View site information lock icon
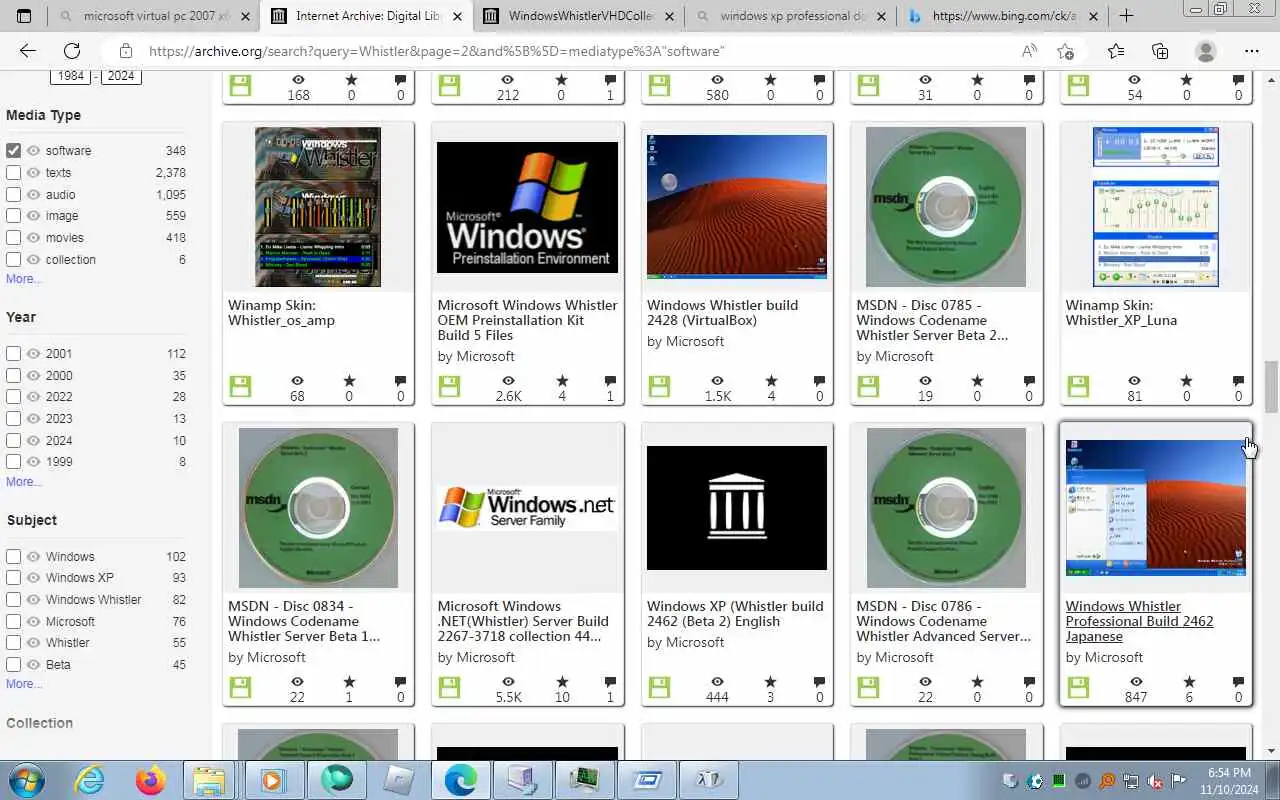Image resolution: width=1280 pixels, height=800 pixels. 124,51
